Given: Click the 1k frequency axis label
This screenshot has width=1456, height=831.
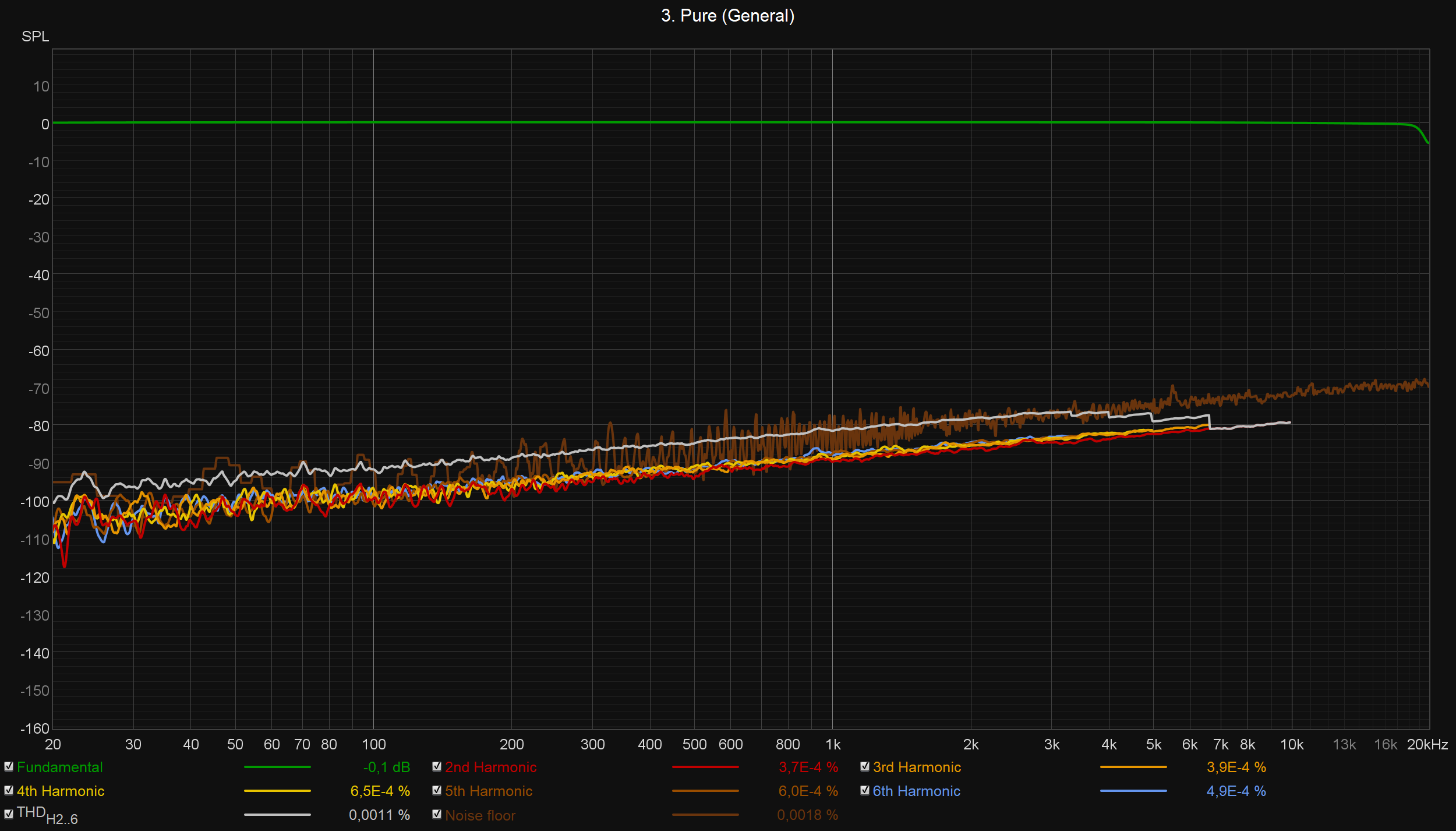Looking at the screenshot, I should (x=833, y=745).
